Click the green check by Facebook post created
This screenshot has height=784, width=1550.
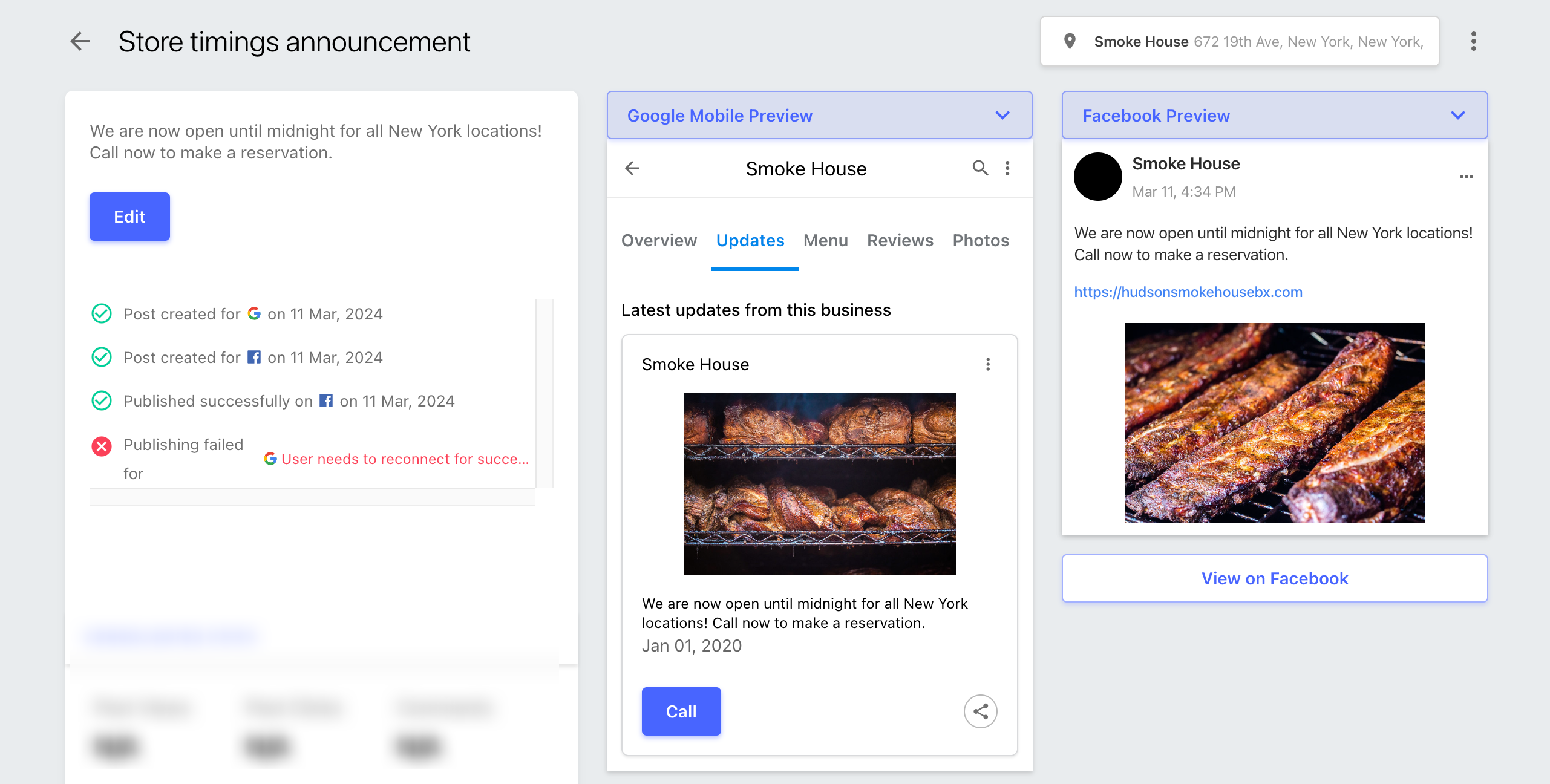pos(102,357)
